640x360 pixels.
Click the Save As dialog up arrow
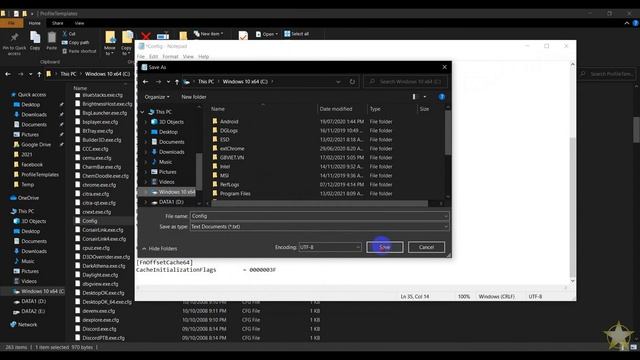tap(177, 82)
